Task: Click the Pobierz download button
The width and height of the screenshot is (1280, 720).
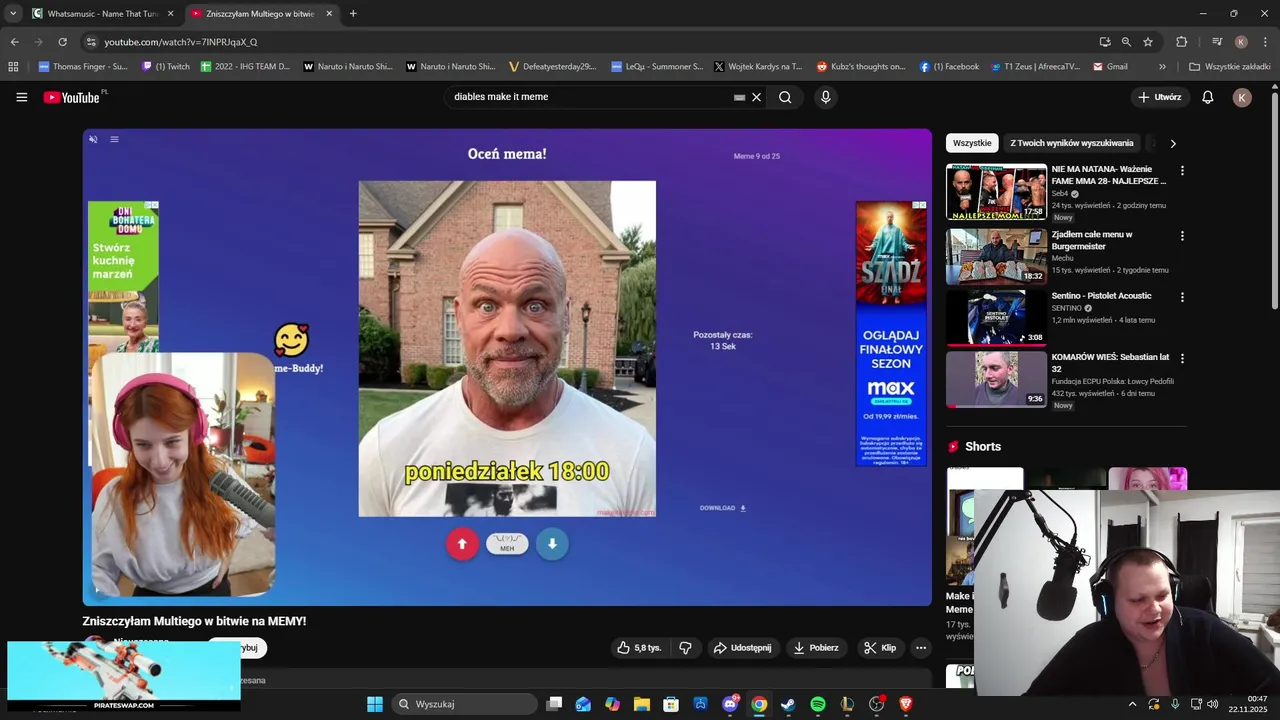Action: pyautogui.click(x=816, y=648)
